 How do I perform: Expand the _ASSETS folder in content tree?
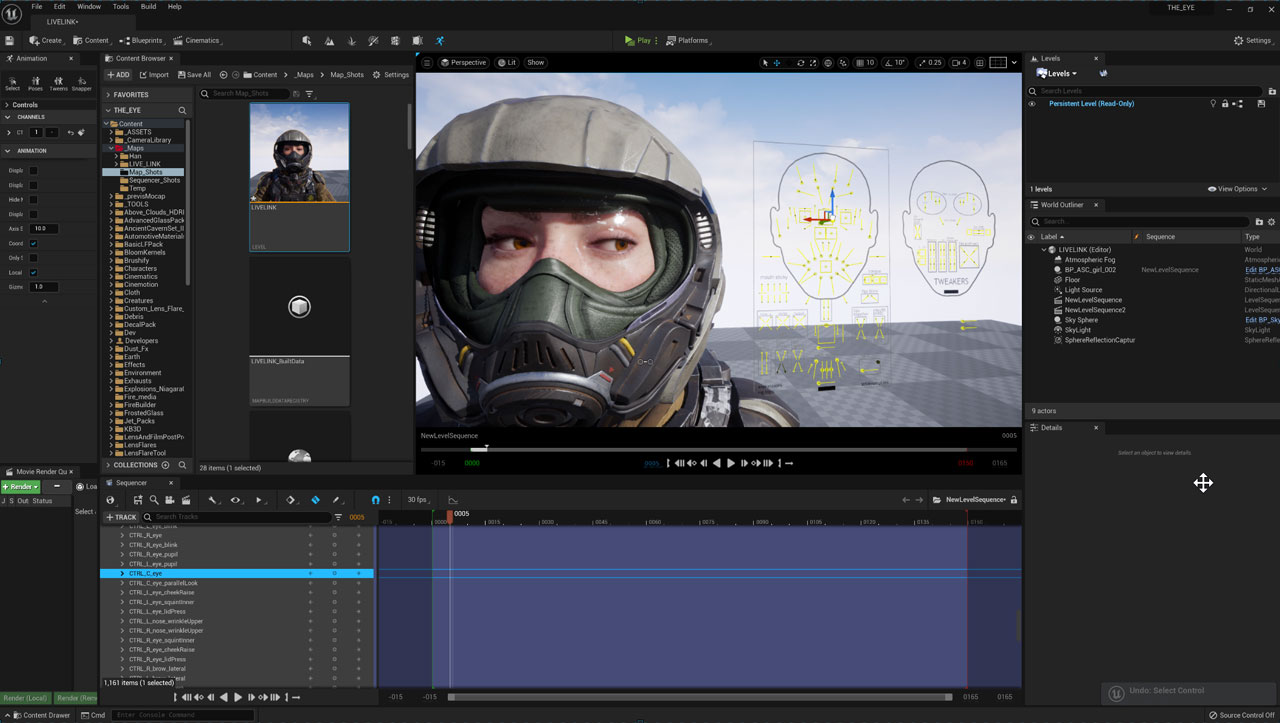point(111,132)
